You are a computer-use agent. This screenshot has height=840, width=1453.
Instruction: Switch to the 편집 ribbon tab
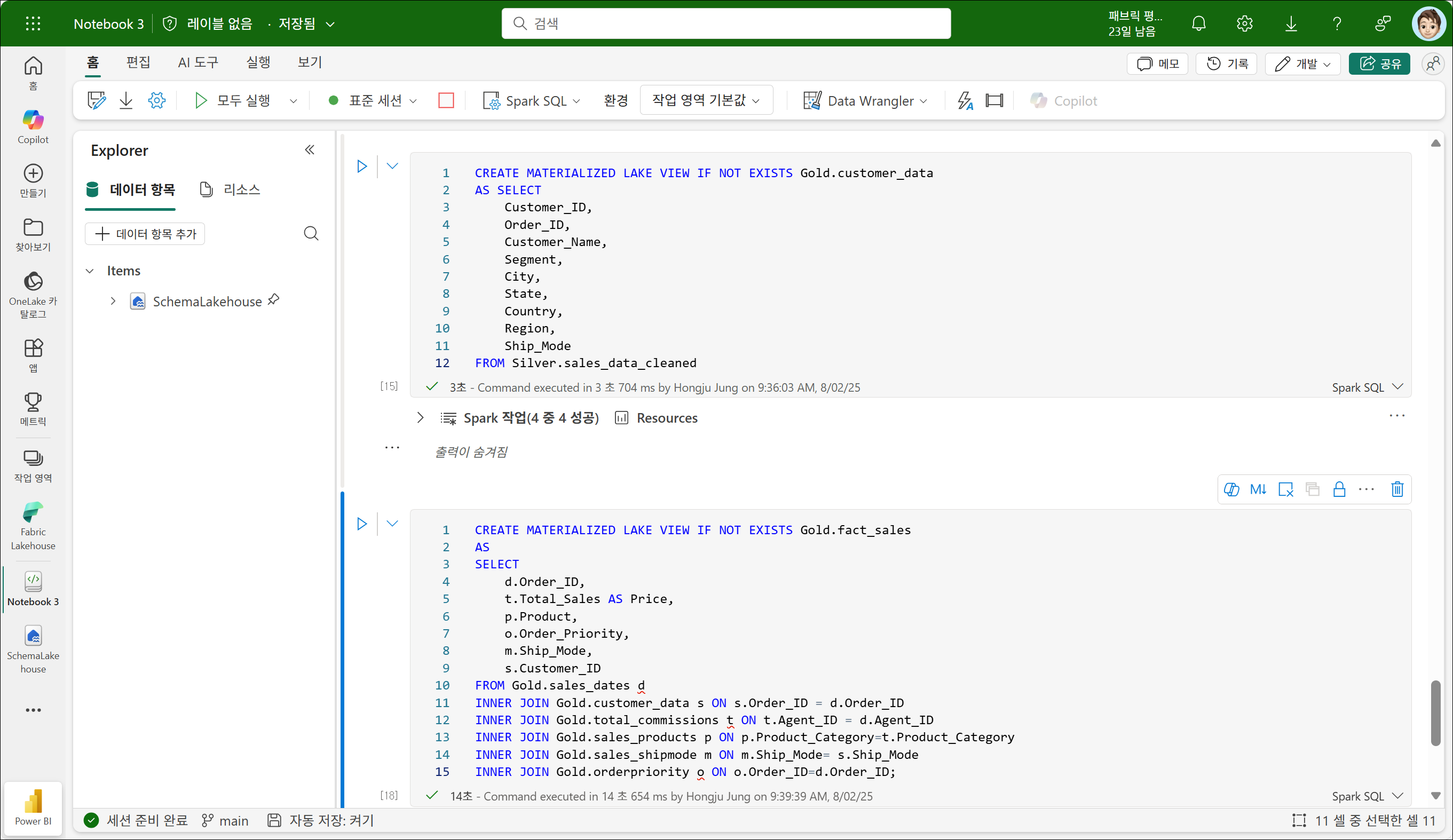(x=138, y=62)
